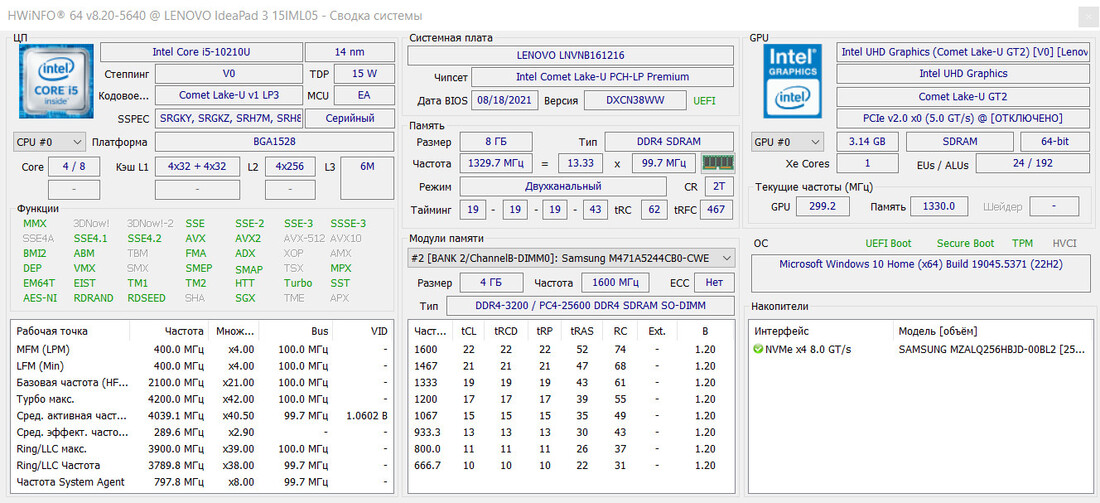Click the Intel UHD Graphics (Comet Lake-U GT2) GPU name field

point(962,52)
